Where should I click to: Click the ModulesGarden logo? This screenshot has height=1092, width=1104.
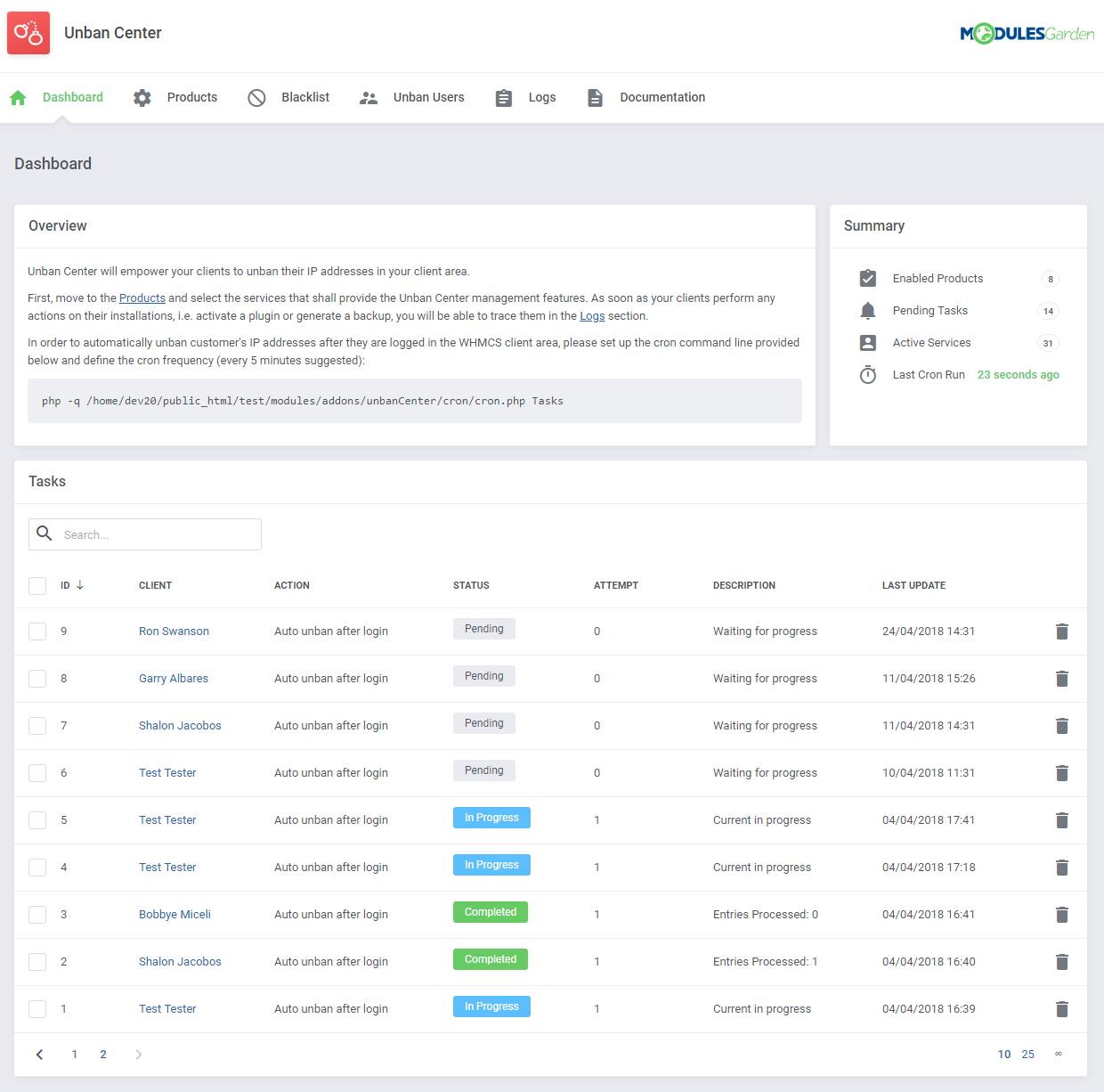point(1027,34)
